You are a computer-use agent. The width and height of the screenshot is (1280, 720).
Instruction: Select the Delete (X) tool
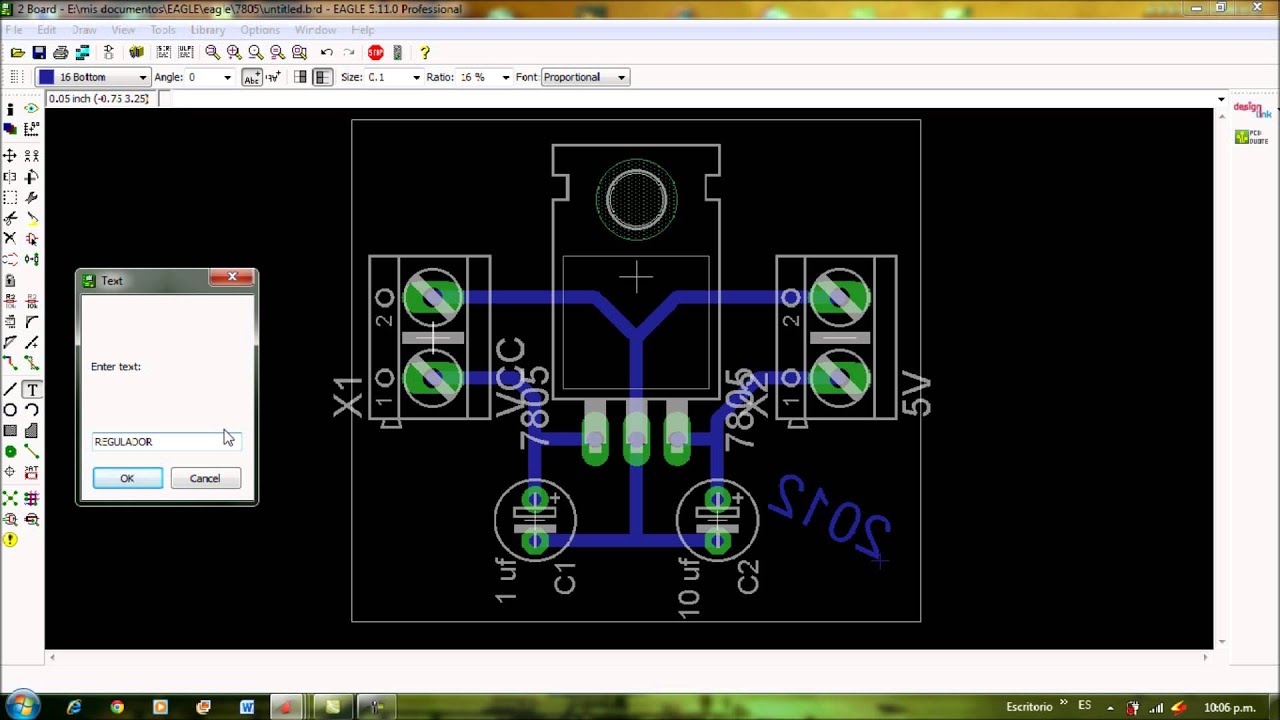click(x=10, y=239)
